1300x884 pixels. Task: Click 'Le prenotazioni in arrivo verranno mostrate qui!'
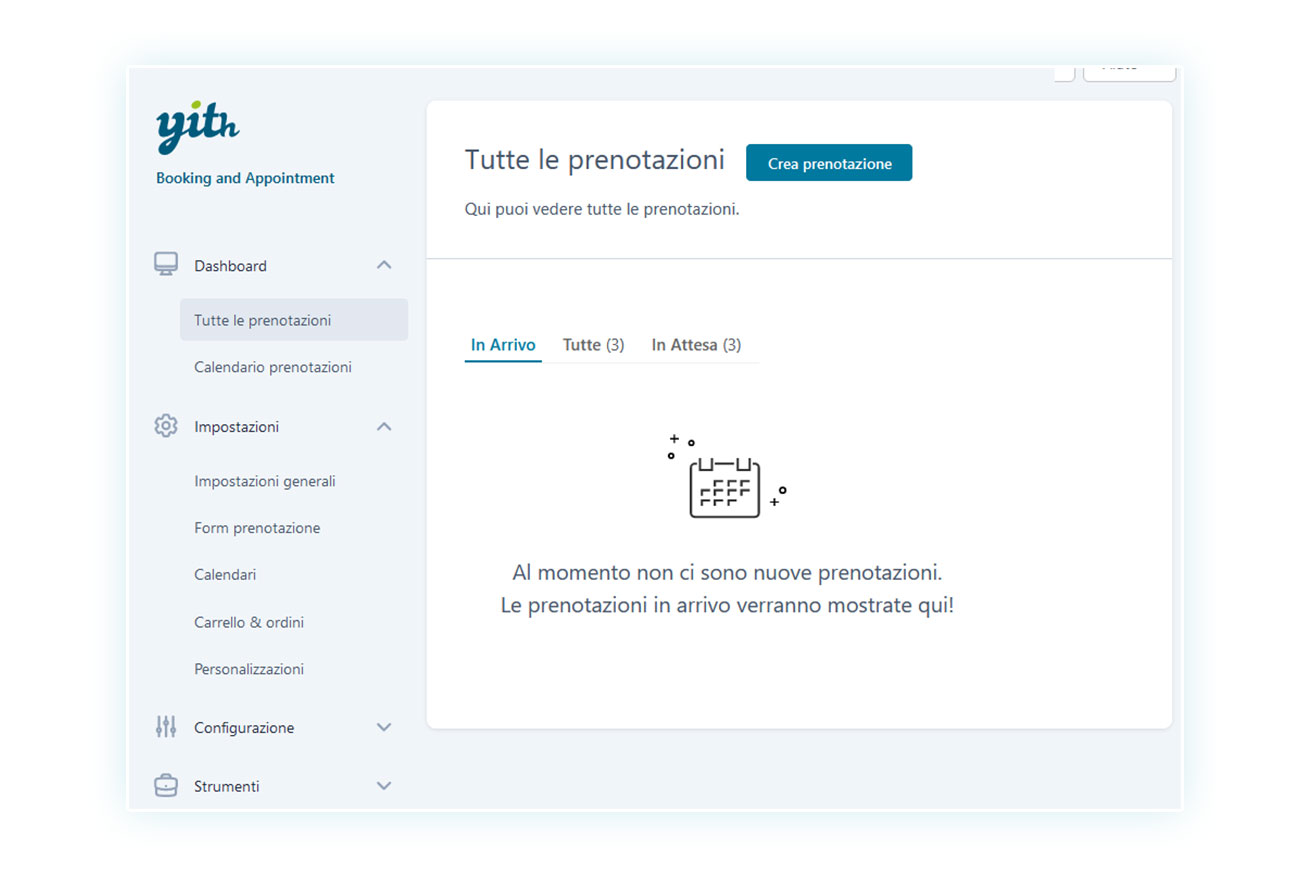click(x=727, y=606)
